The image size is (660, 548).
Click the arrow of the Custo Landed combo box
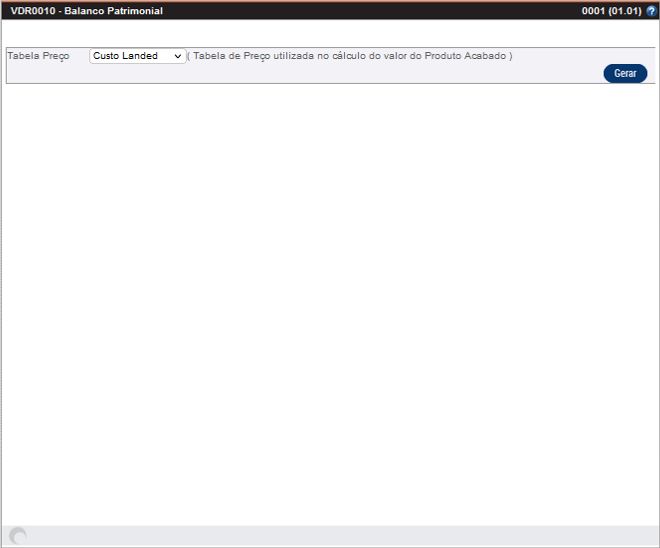point(178,56)
